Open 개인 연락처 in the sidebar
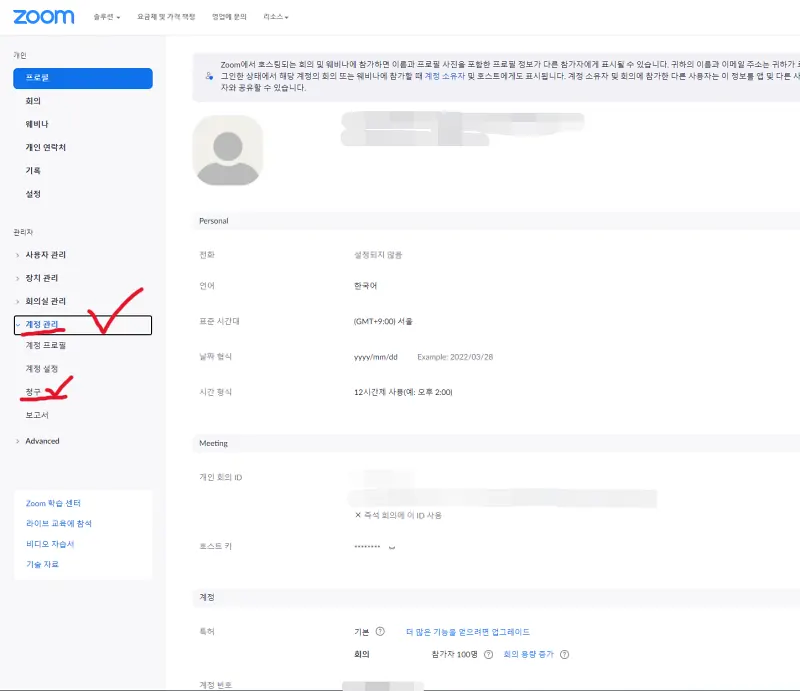 click(x=45, y=147)
